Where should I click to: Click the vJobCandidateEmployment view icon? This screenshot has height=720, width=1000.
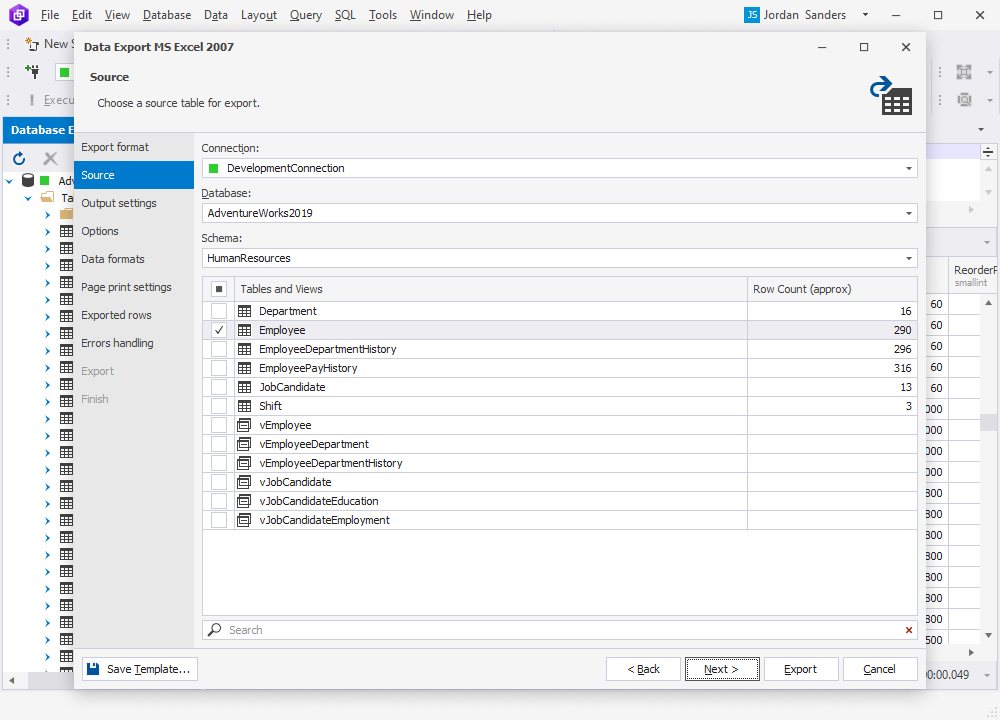(x=244, y=520)
